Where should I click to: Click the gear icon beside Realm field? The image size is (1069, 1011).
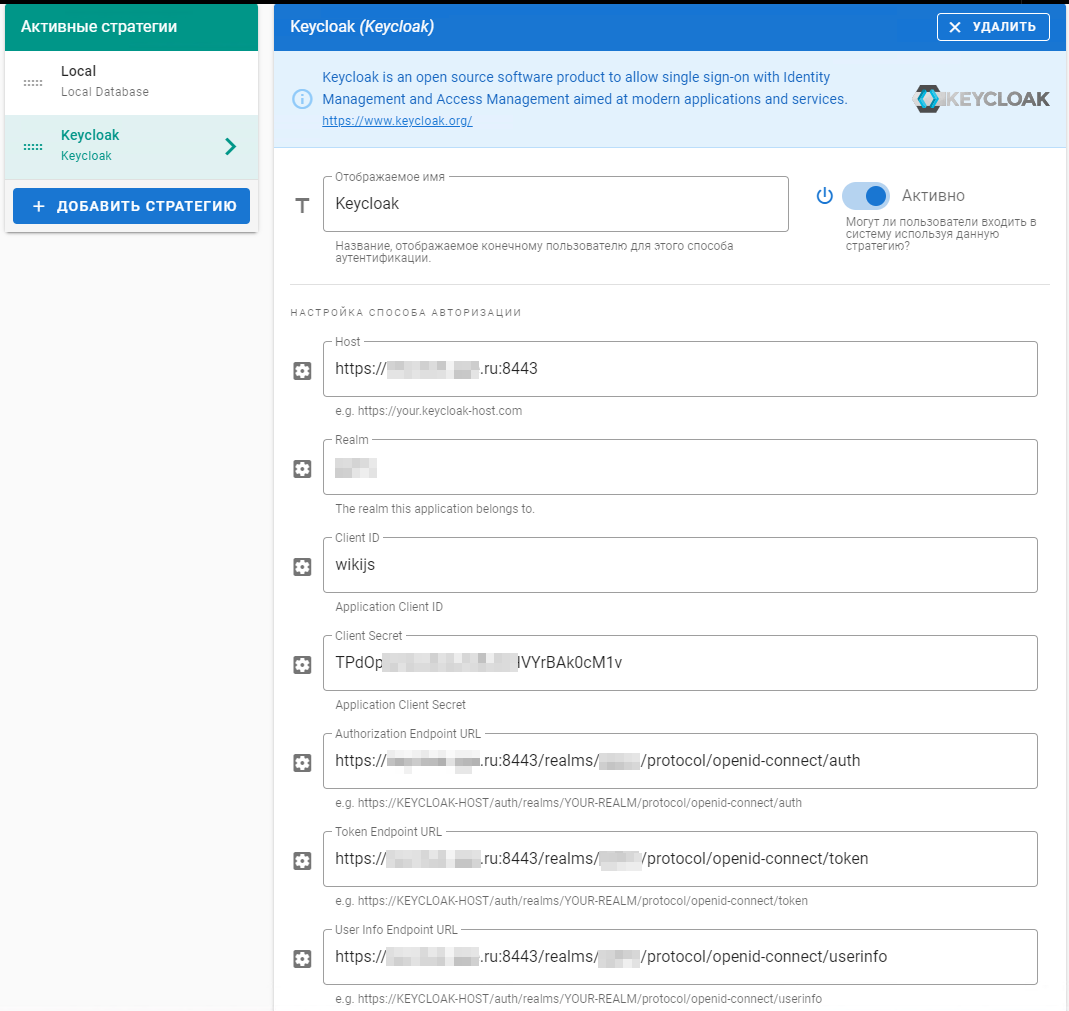[x=302, y=469]
